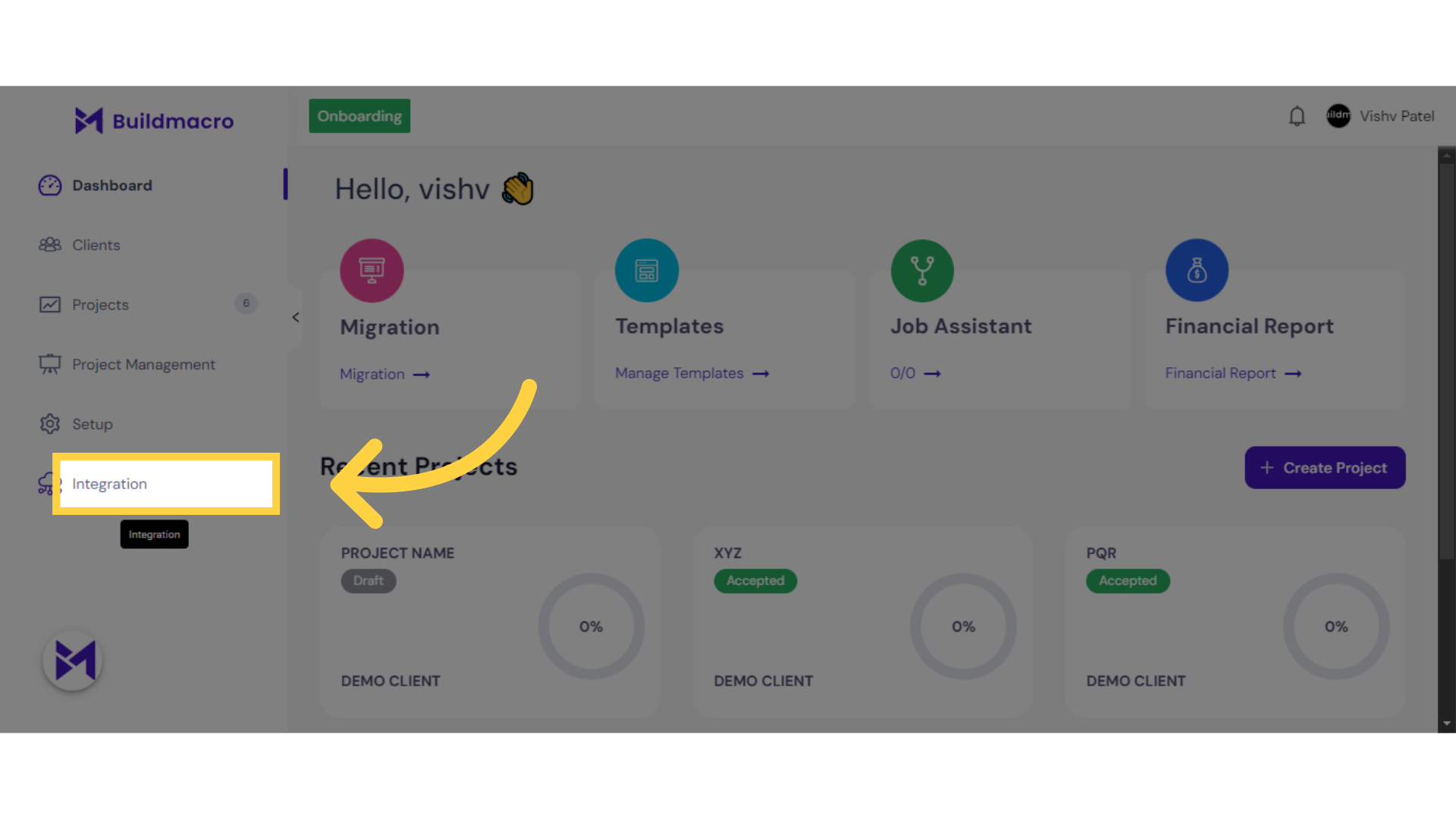
Task: Click the Financial Report card heading
Action: (x=1249, y=326)
